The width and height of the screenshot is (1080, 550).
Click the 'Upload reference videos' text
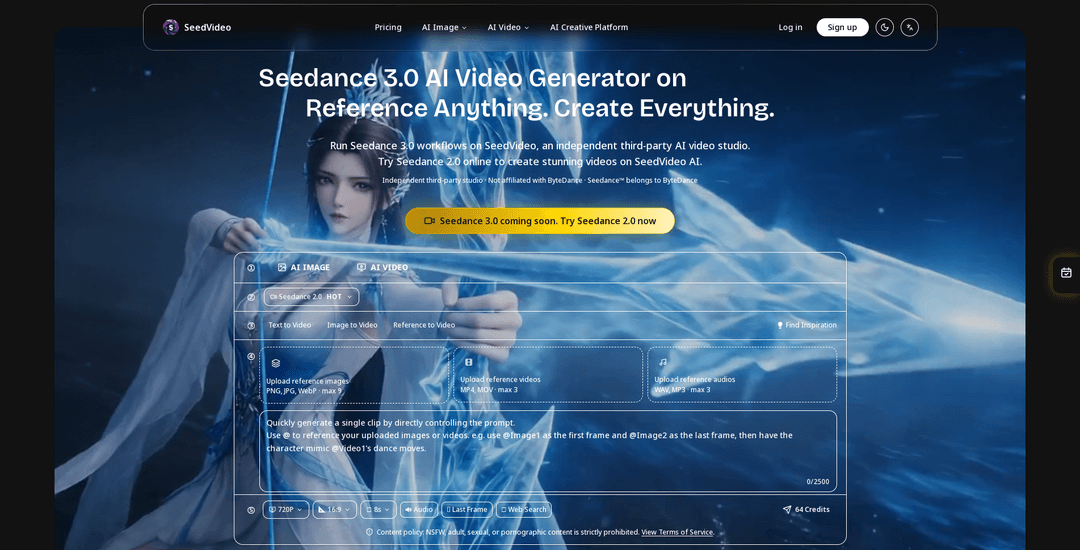pyautogui.click(x=500, y=379)
